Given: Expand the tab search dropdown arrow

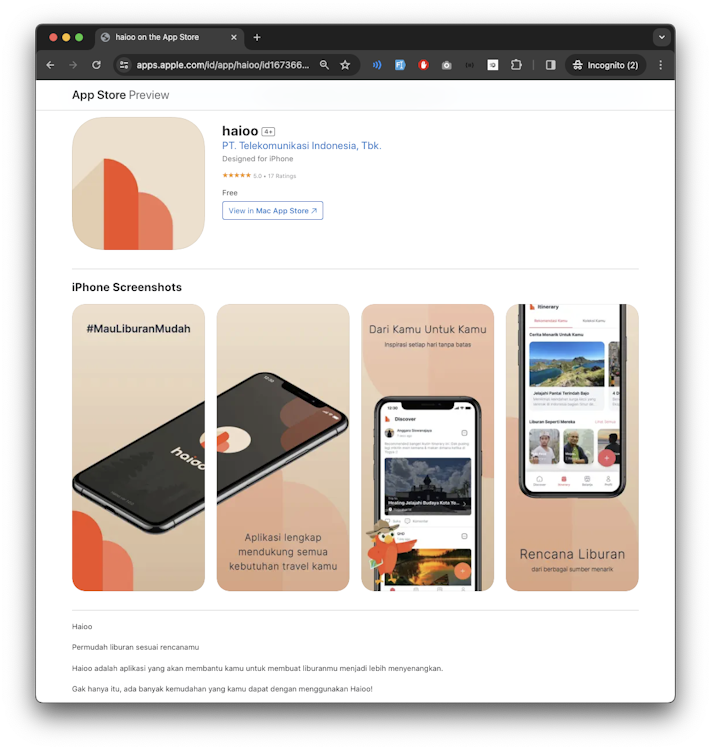Looking at the screenshot, I should tap(661, 37).
